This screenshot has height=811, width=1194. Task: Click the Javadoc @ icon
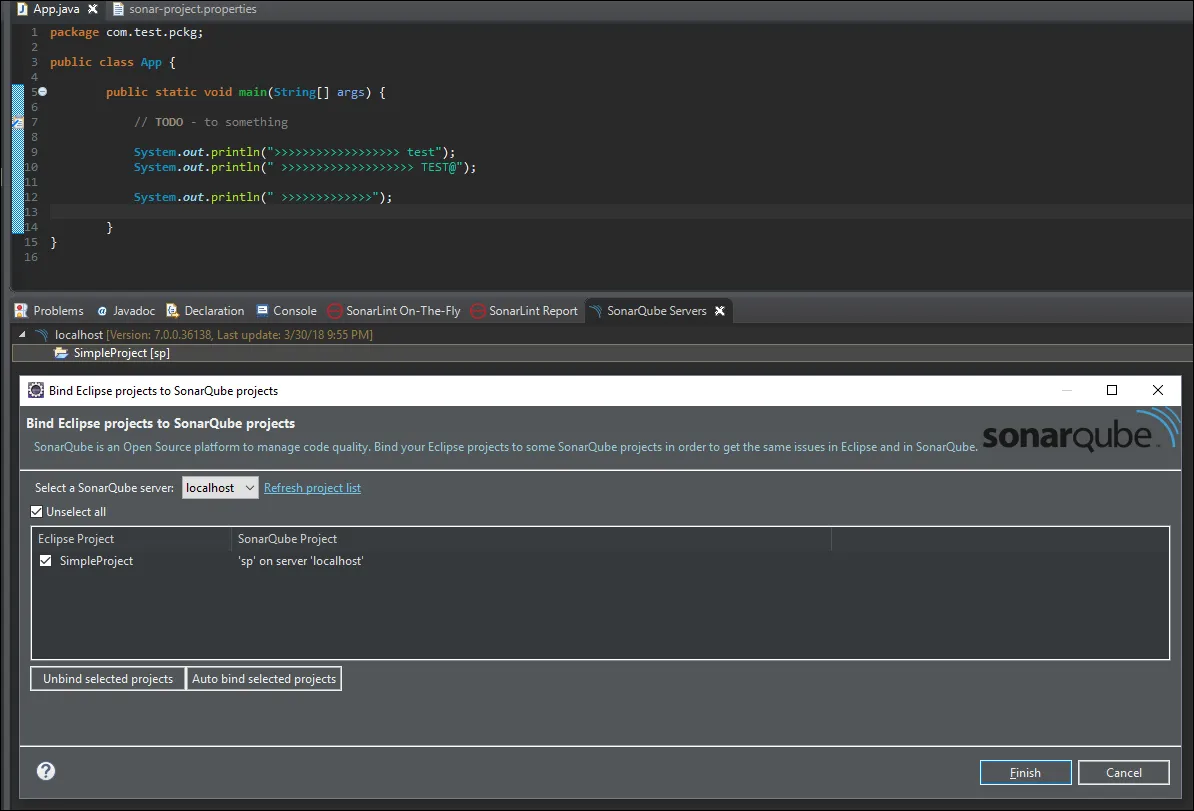pos(102,311)
